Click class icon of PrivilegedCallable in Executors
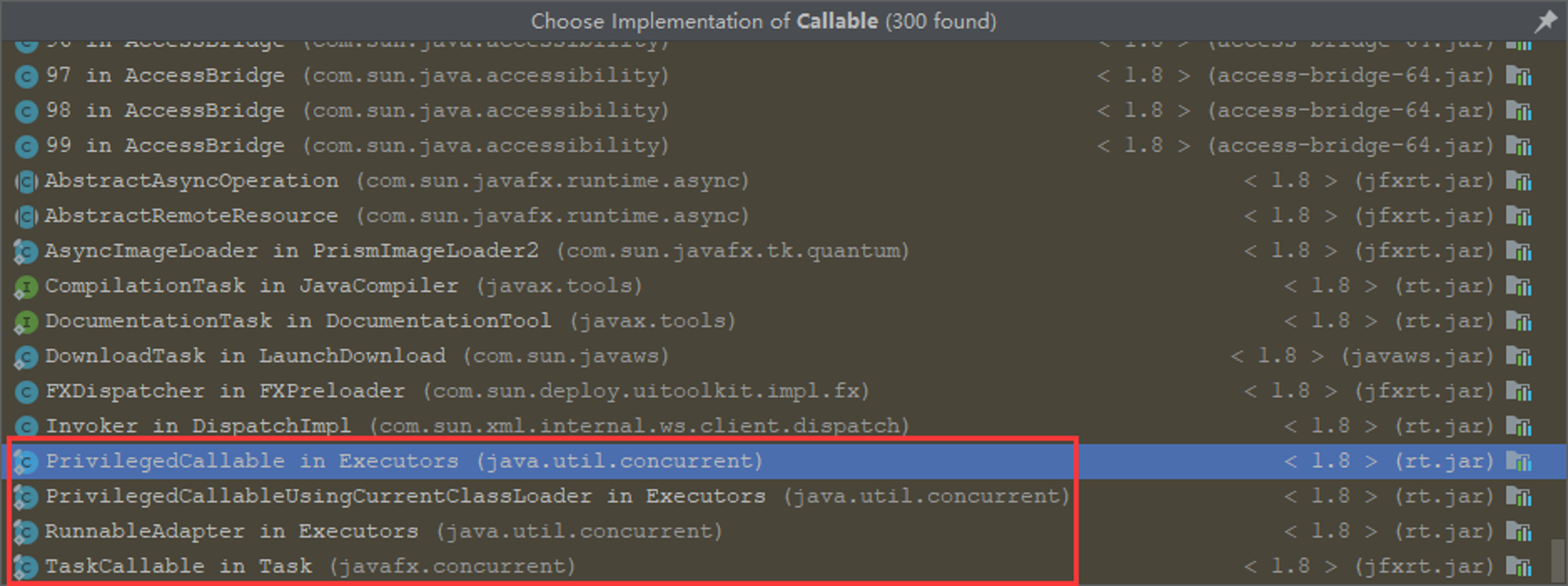1568x586 pixels. pyautogui.click(x=25, y=462)
